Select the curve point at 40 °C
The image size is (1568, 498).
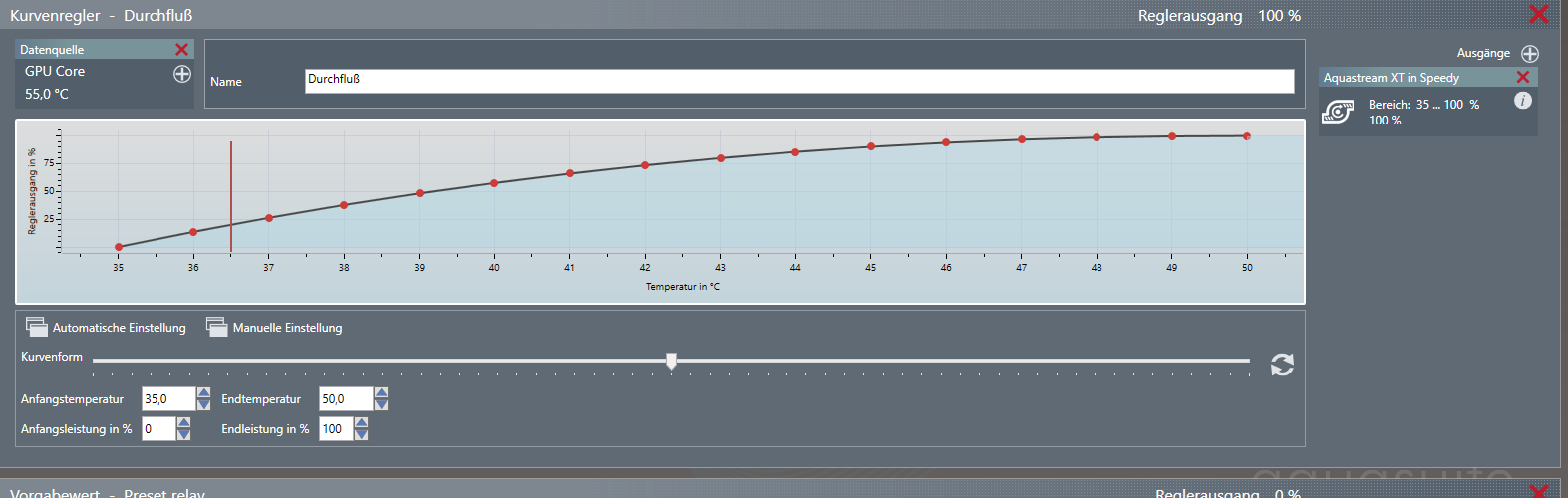tap(494, 183)
